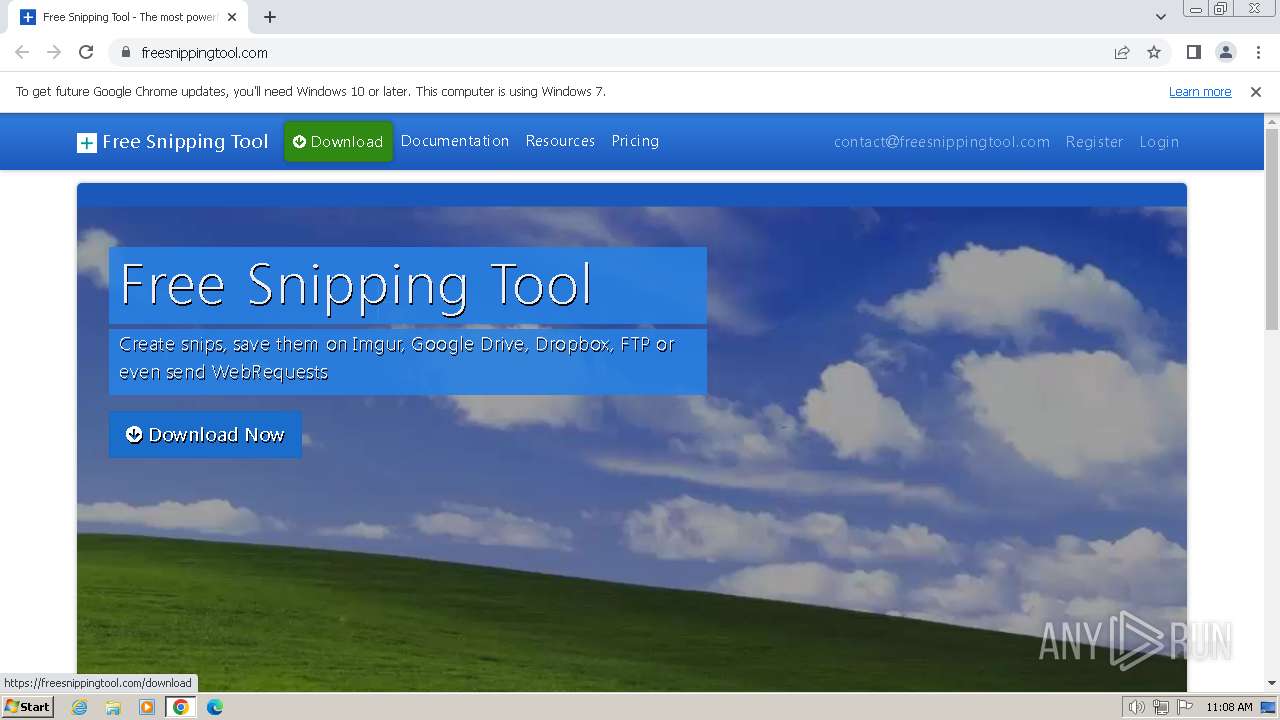Viewport: 1280px width, 720px height.
Task: Toggle the Chrome side panel
Action: [x=1193, y=52]
